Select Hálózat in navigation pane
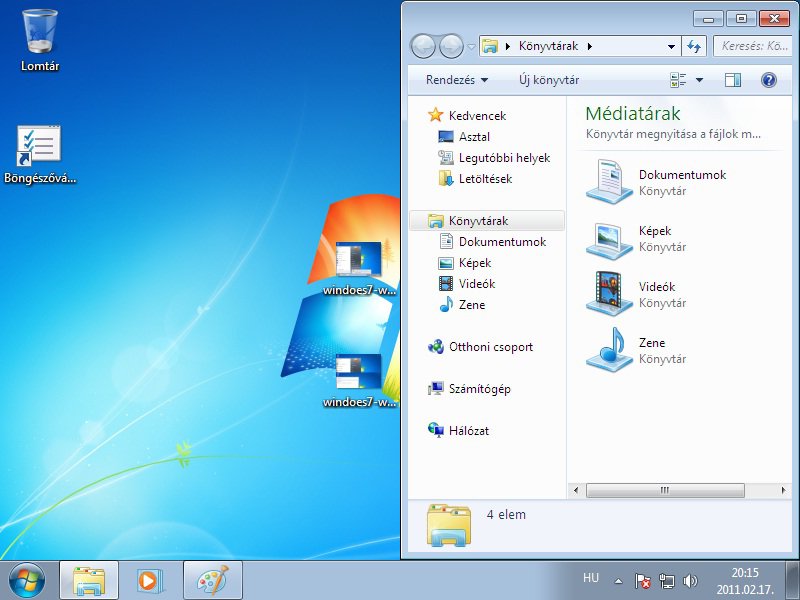Screen dimensions: 800x600 point(468,431)
